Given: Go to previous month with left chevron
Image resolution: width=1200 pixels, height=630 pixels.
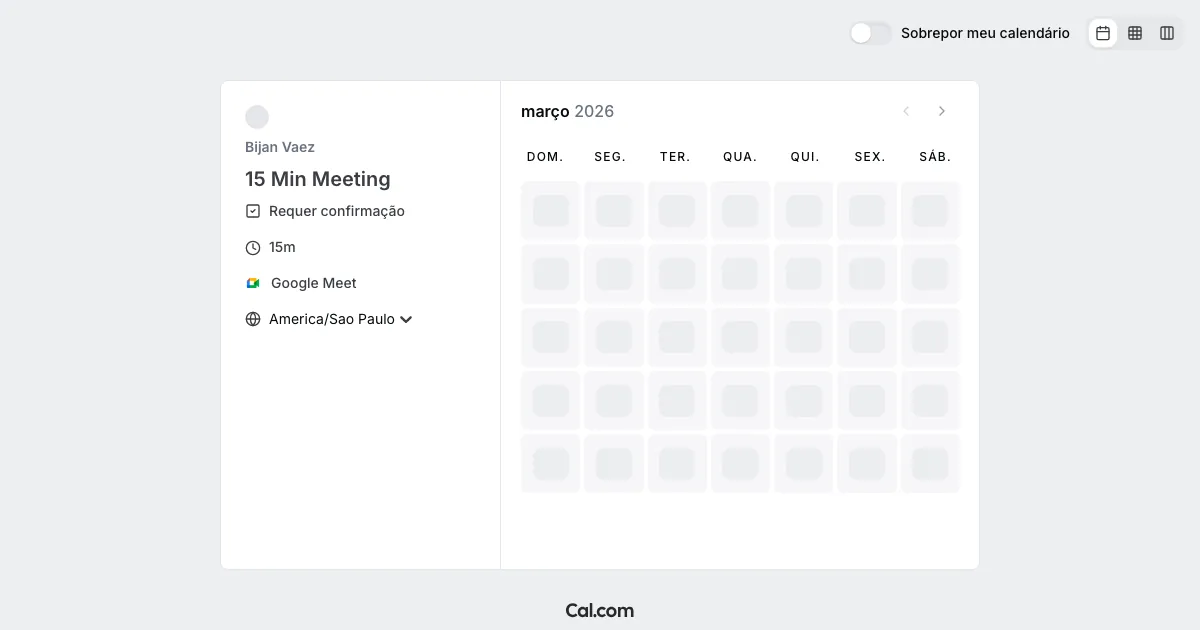Looking at the screenshot, I should coord(906,111).
